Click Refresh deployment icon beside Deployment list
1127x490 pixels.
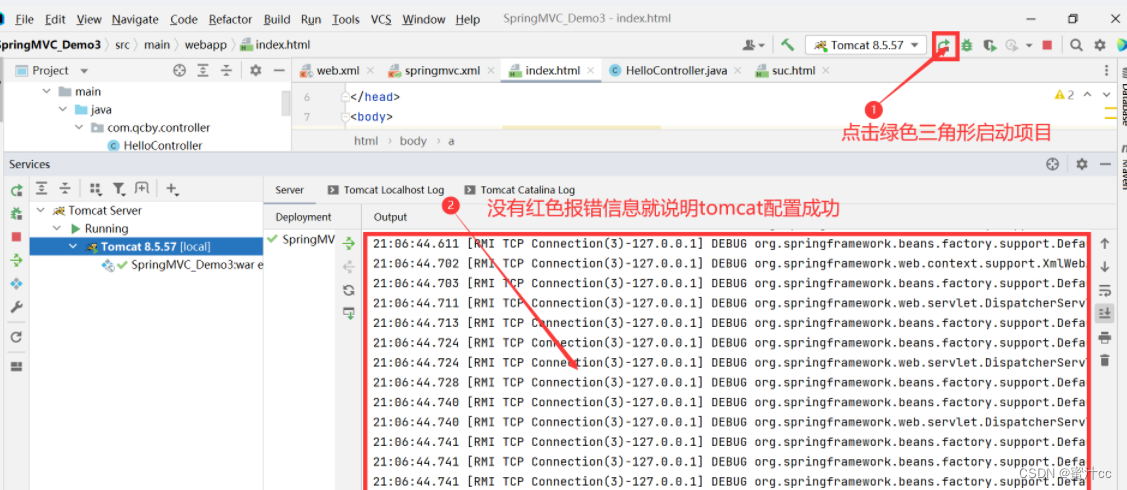point(349,290)
